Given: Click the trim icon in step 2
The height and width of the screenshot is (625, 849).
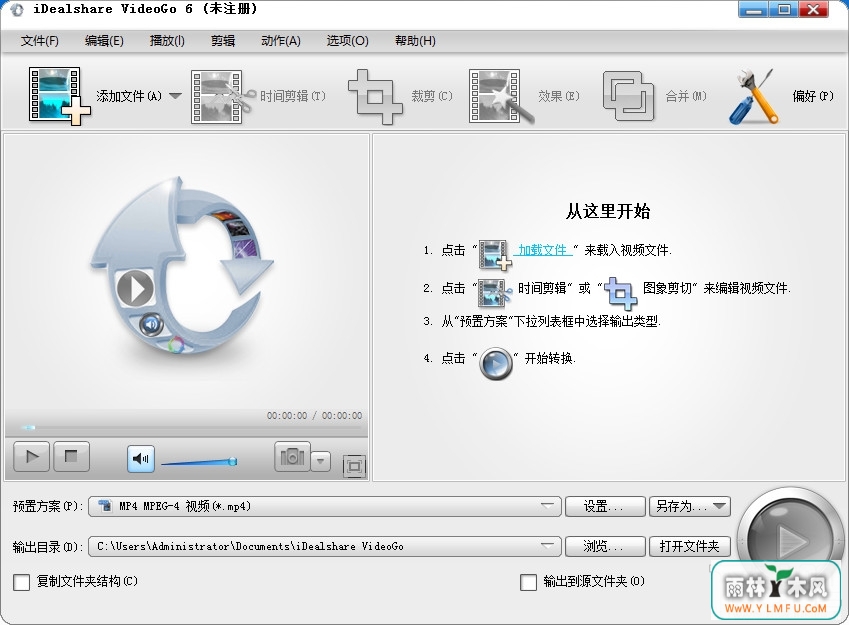Looking at the screenshot, I should 495,292.
